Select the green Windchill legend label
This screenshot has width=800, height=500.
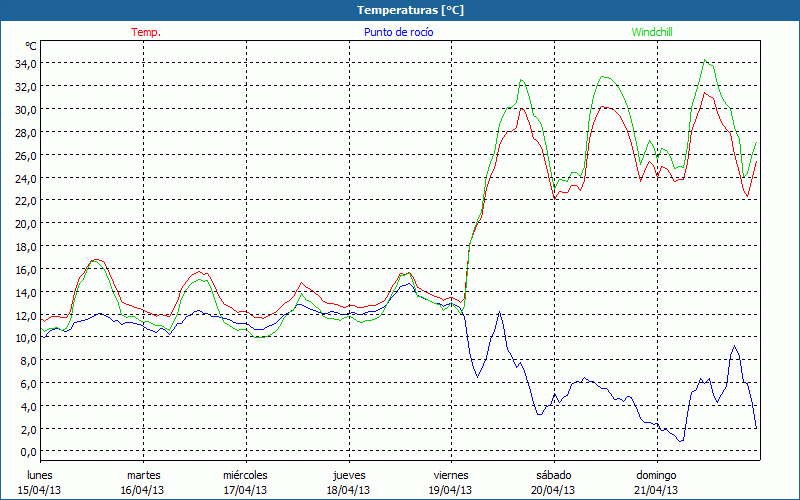(x=651, y=32)
